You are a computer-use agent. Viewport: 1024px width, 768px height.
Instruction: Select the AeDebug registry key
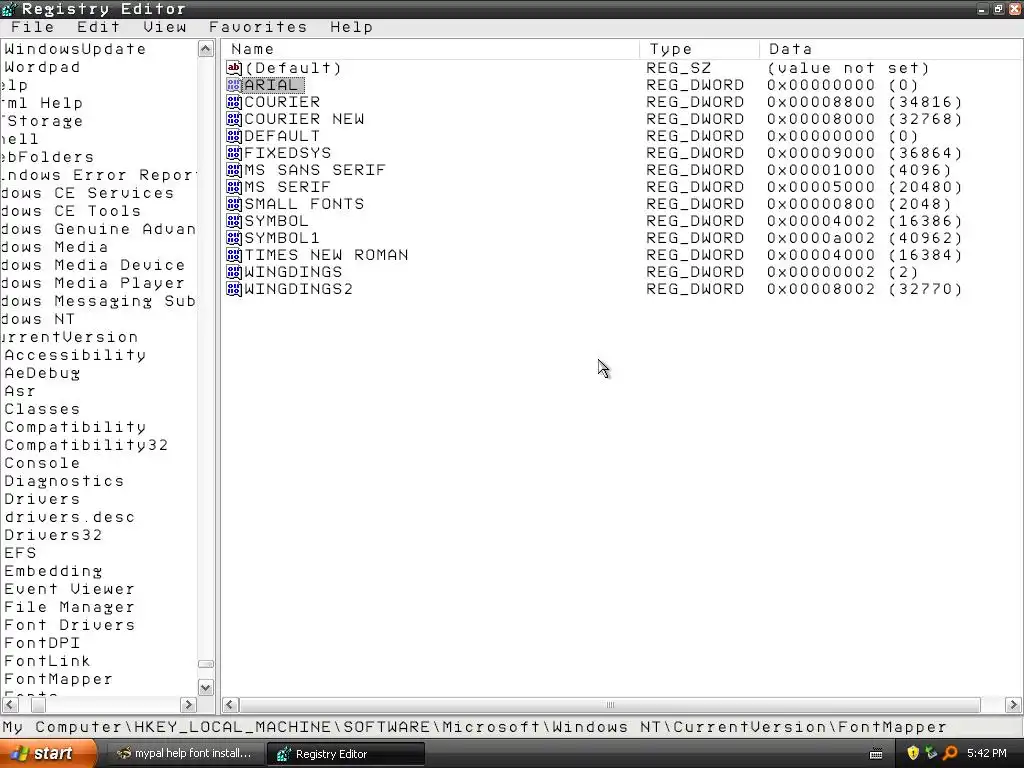42,373
